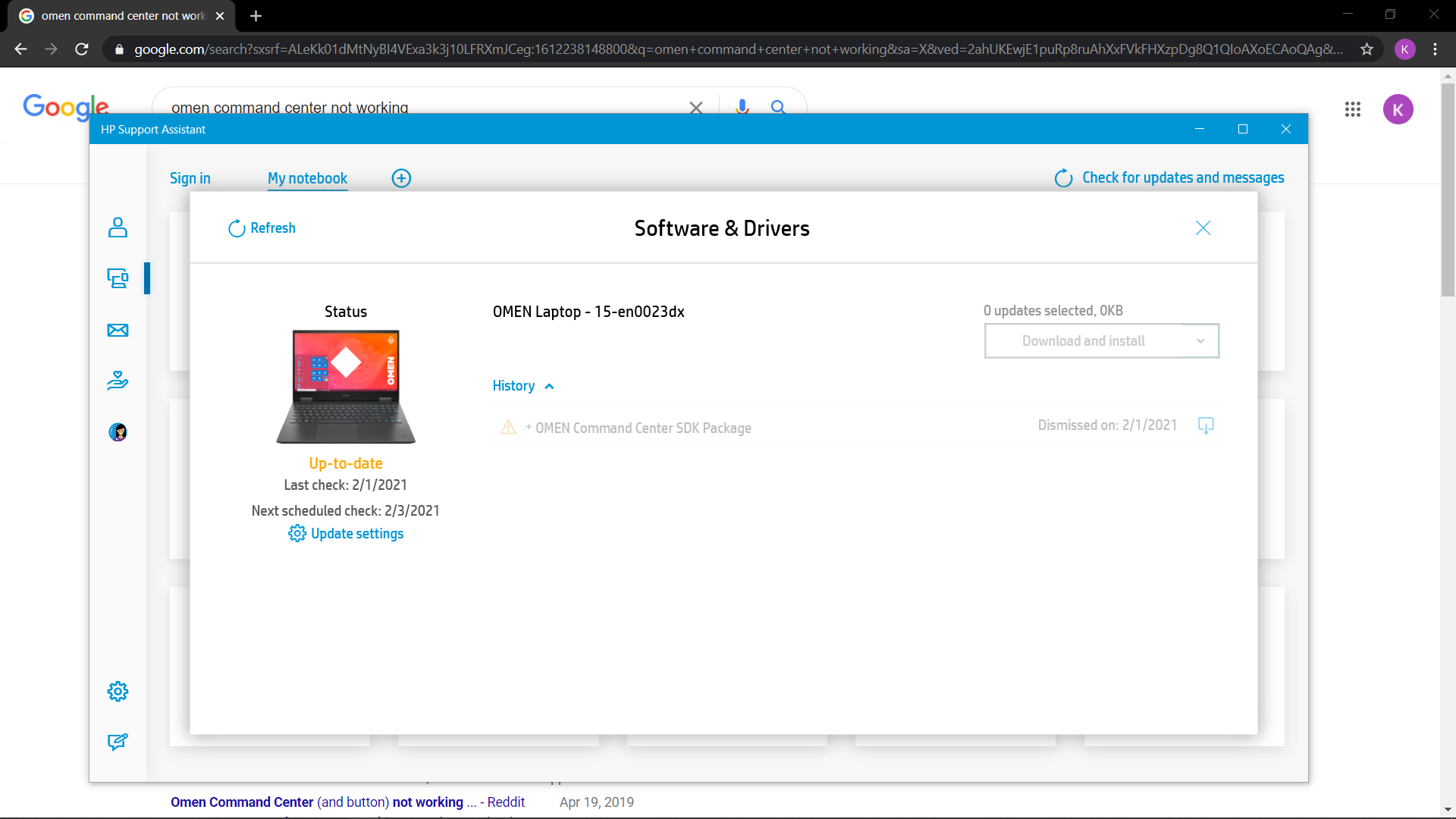1456x819 pixels.
Task: Open Reddit Omen Command Center result
Action: (x=347, y=802)
